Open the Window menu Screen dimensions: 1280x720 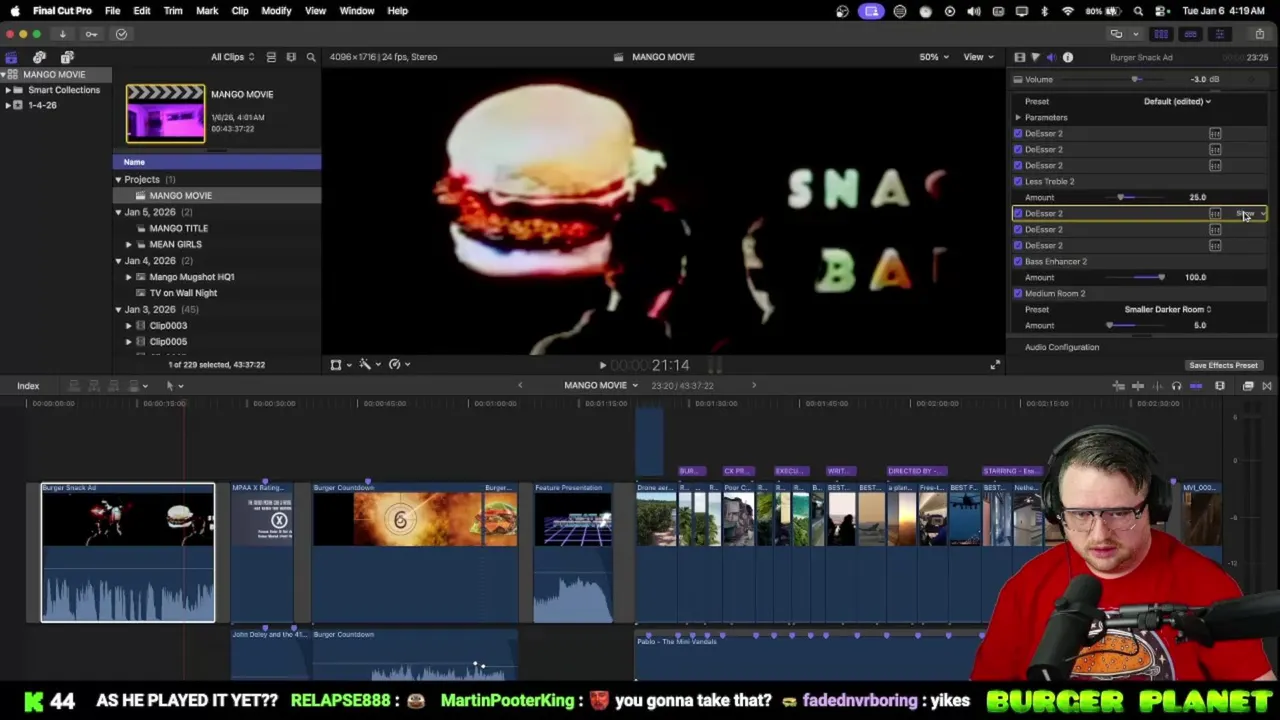pyautogui.click(x=356, y=11)
